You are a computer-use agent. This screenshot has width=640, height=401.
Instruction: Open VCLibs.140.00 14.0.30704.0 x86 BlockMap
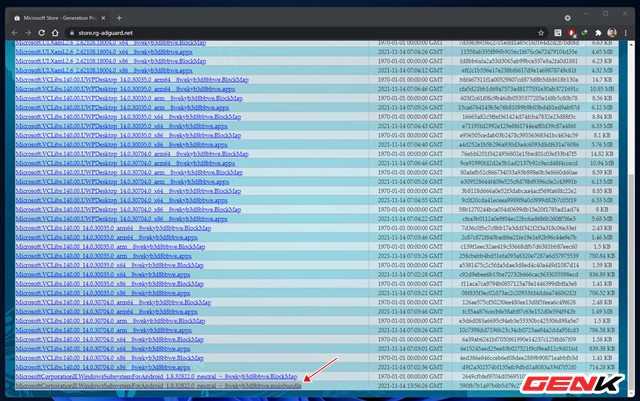point(109,358)
